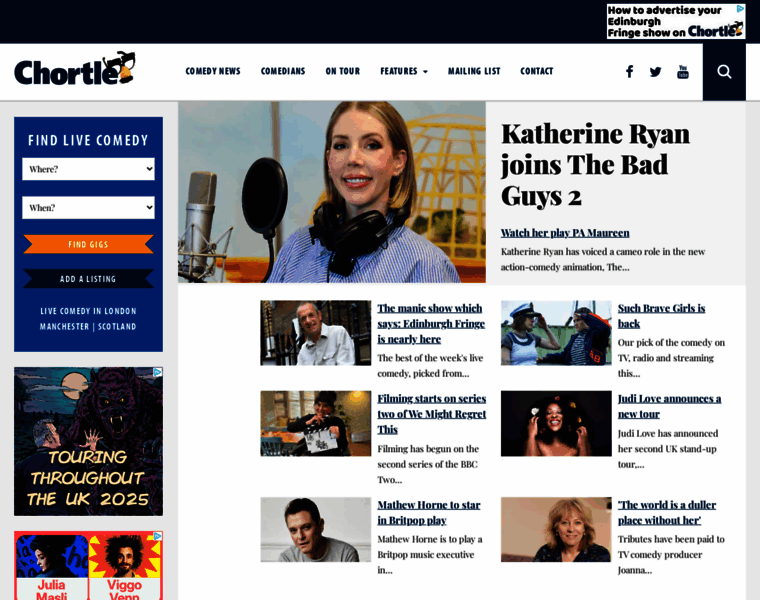Open the Scotland comedy link

pyautogui.click(x=117, y=327)
